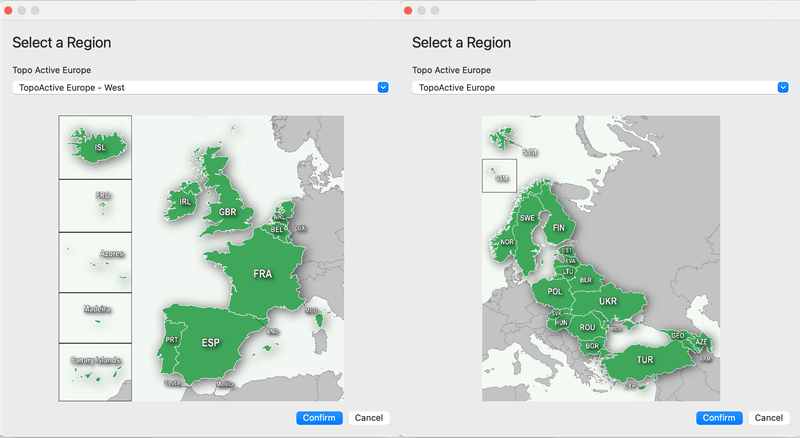Pick Azerbaijan (AZE) region

click(702, 342)
